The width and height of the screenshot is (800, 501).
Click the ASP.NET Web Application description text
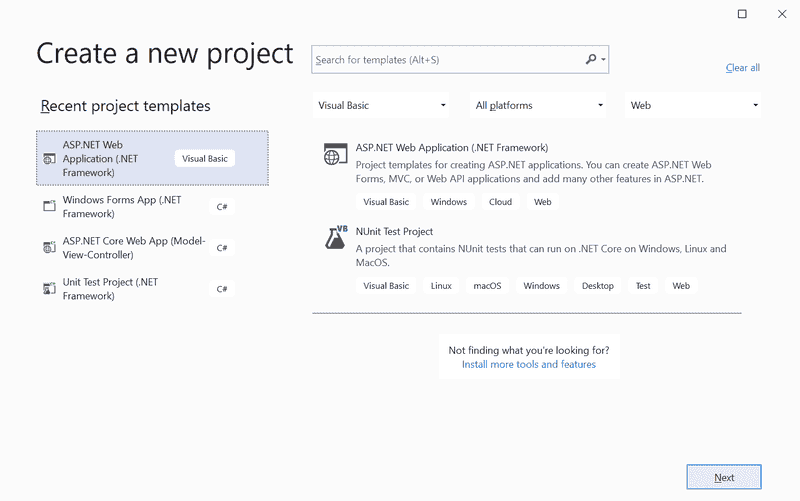click(x=533, y=172)
